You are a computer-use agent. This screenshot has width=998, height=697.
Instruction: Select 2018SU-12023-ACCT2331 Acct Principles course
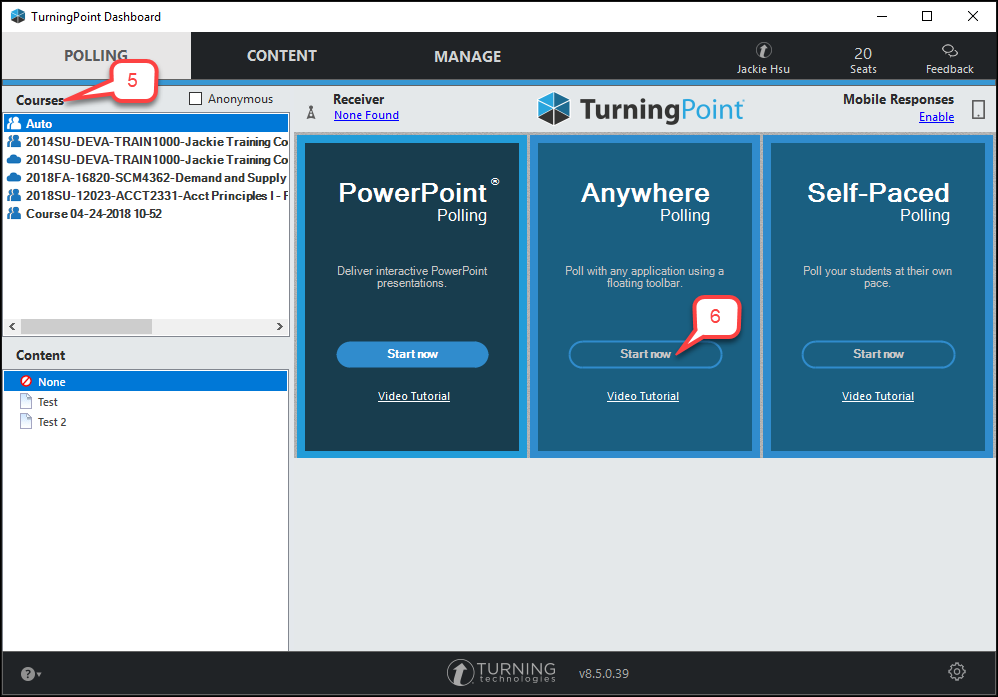(146, 195)
